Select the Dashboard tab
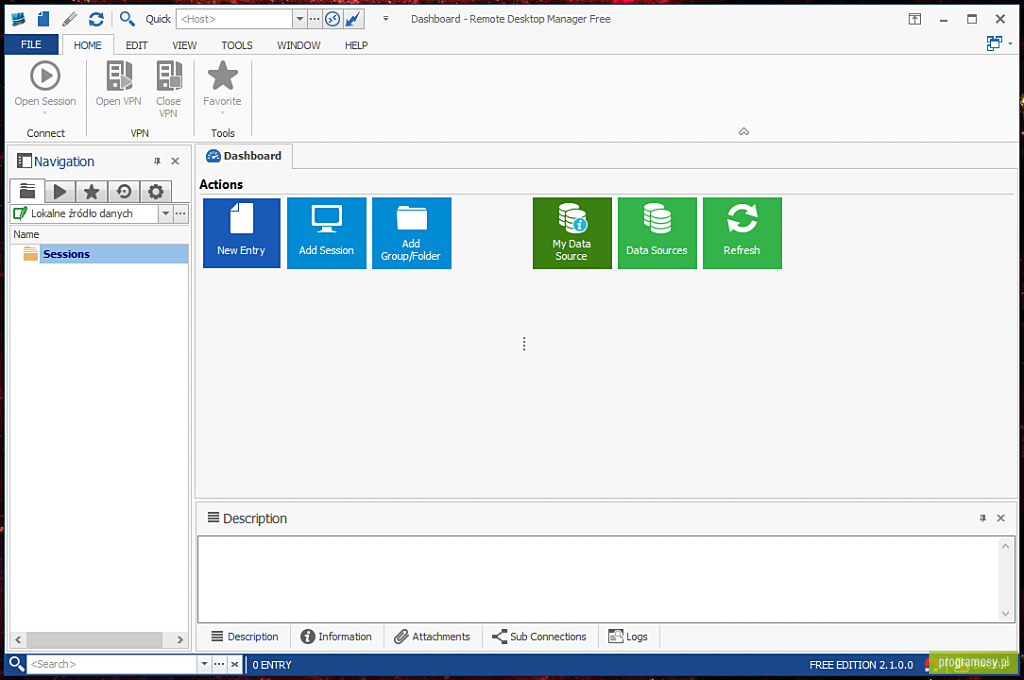The height and width of the screenshot is (680, 1024). (x=244, y=156)
